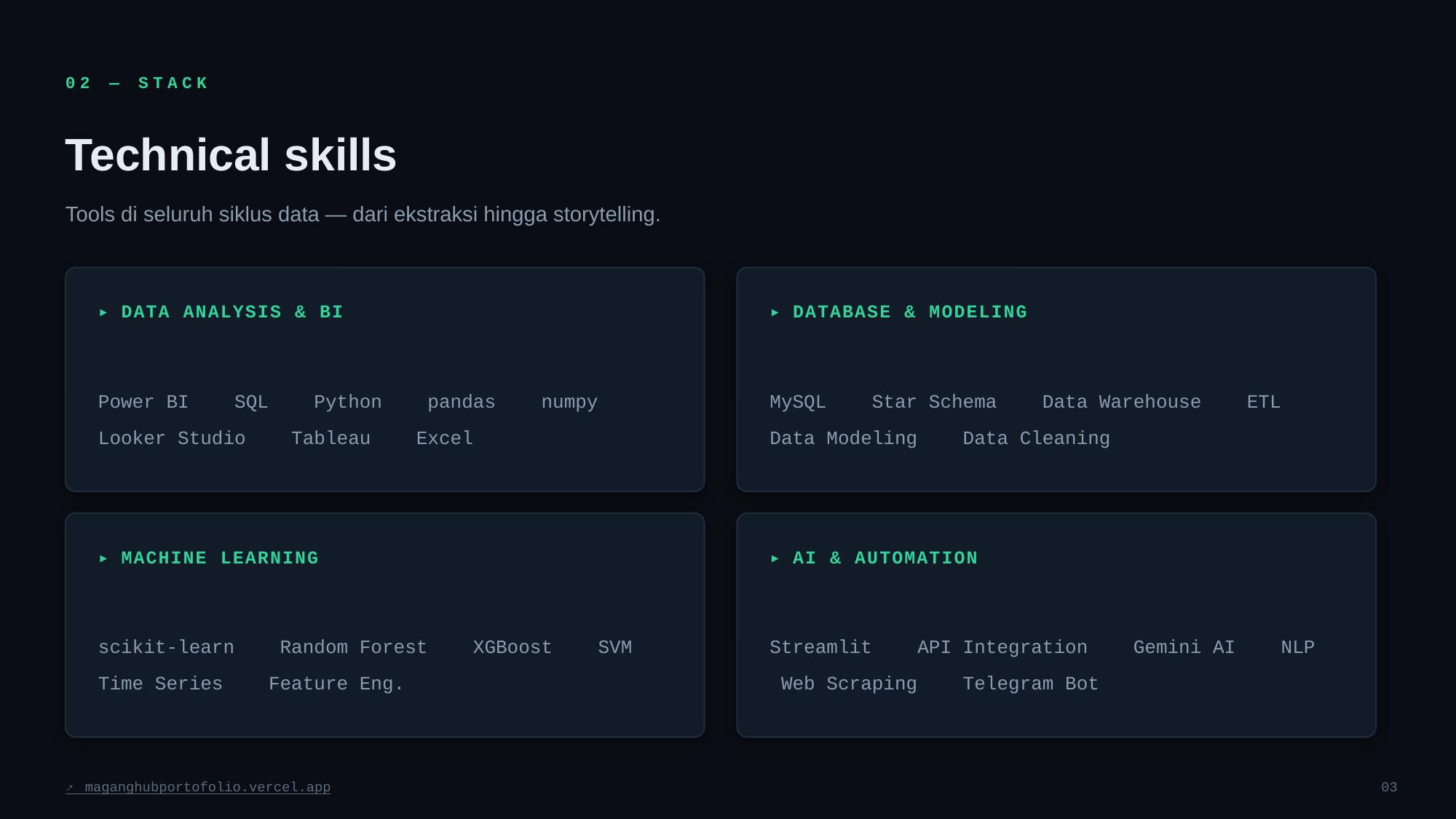Click the 'Random Forest' tag
The image size is (1456, 819).
353,647
